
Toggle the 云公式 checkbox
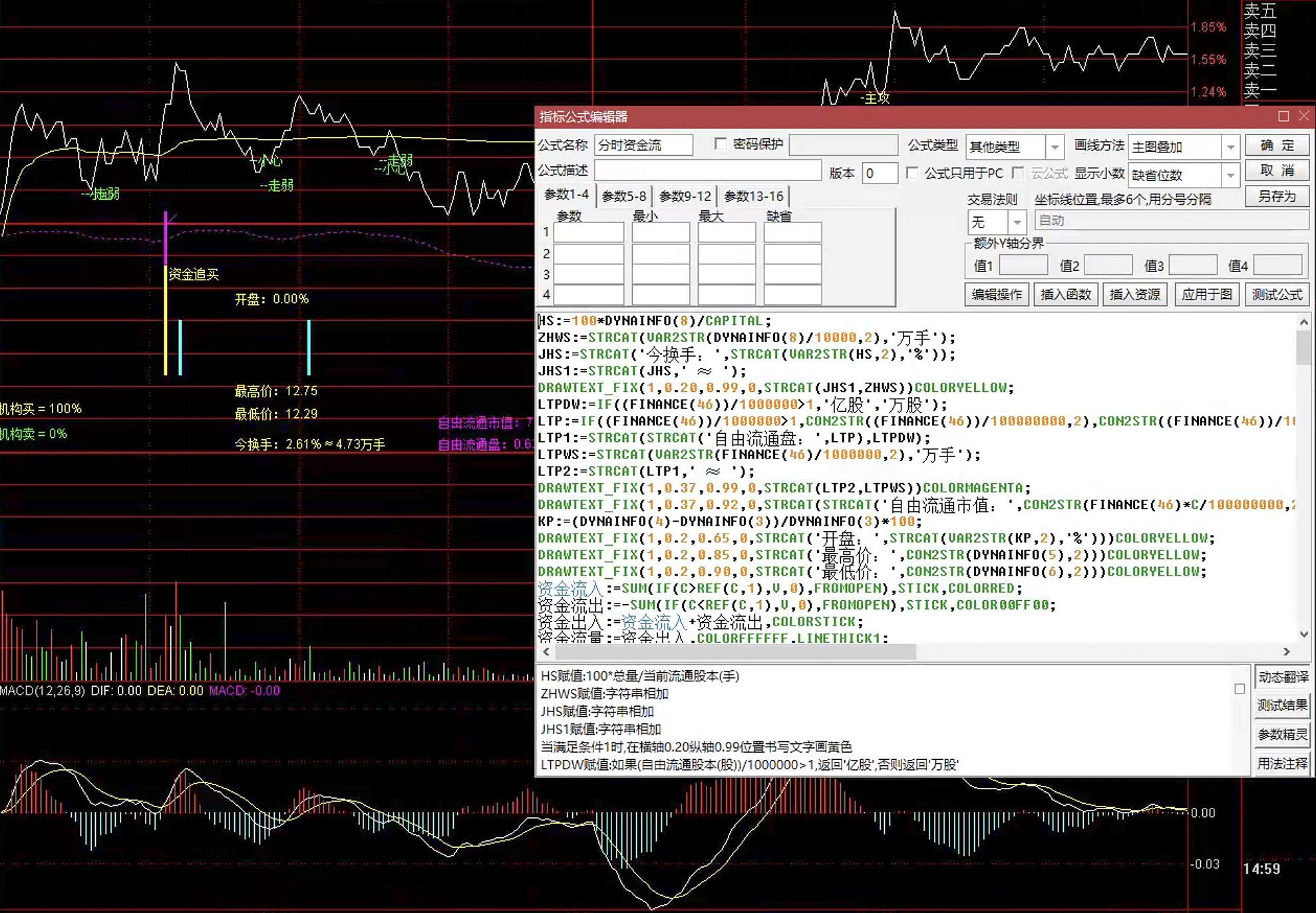(1017, 173)
